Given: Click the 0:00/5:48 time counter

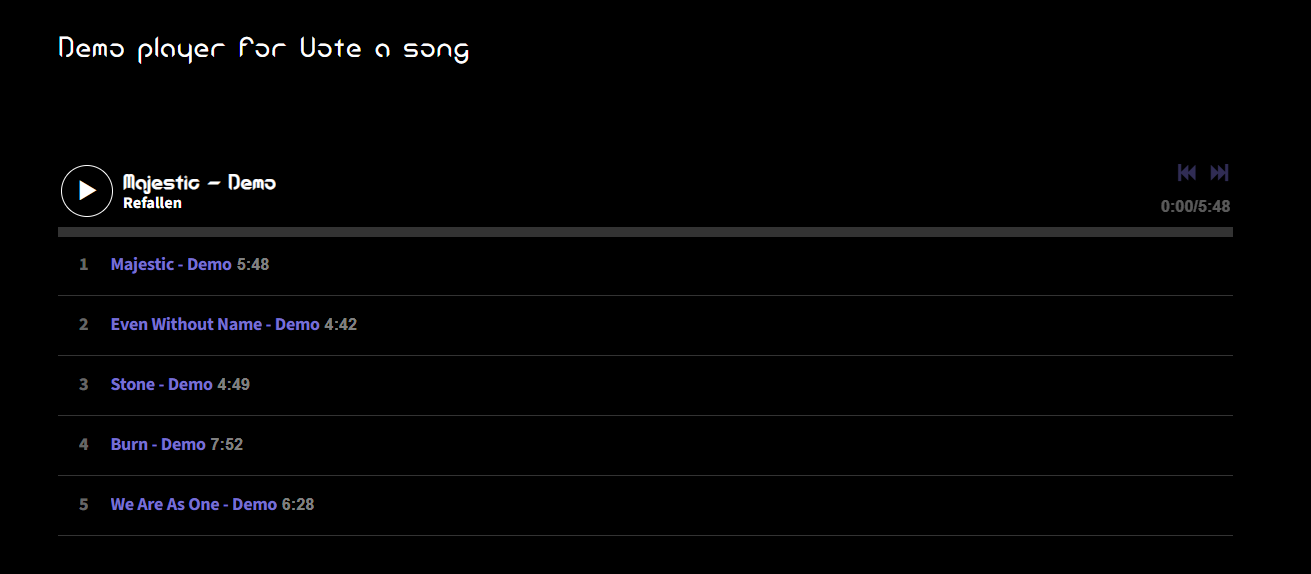Looking at the screenshot, I should (1195, 207).
